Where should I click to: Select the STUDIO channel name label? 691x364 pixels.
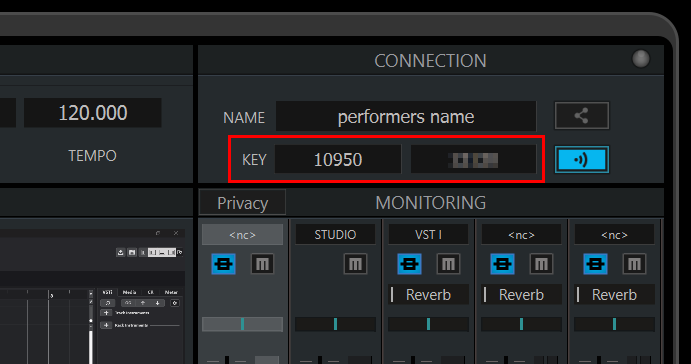335,234
